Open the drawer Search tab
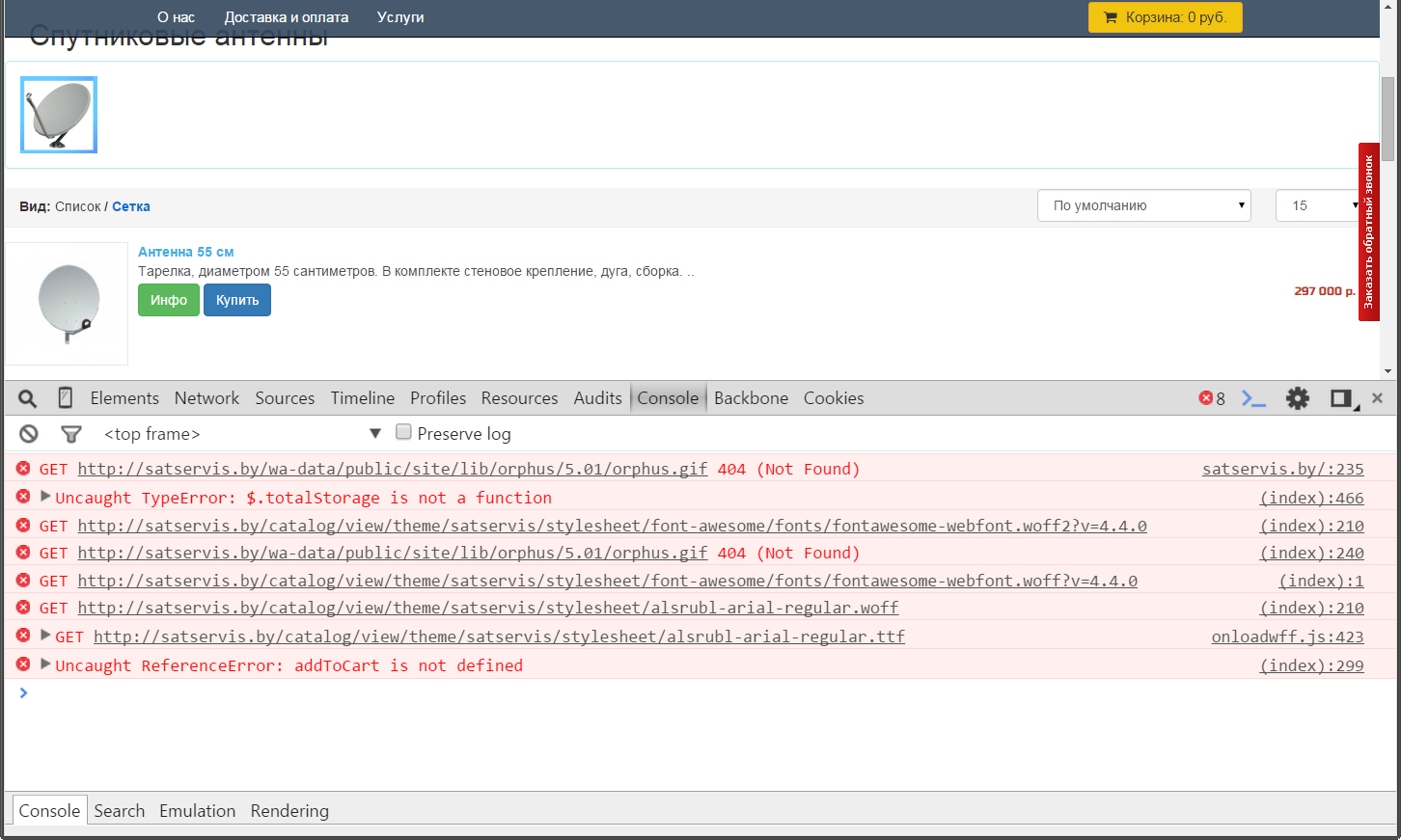This screenshot has width=1401, height=840. (x=120, y=811)
